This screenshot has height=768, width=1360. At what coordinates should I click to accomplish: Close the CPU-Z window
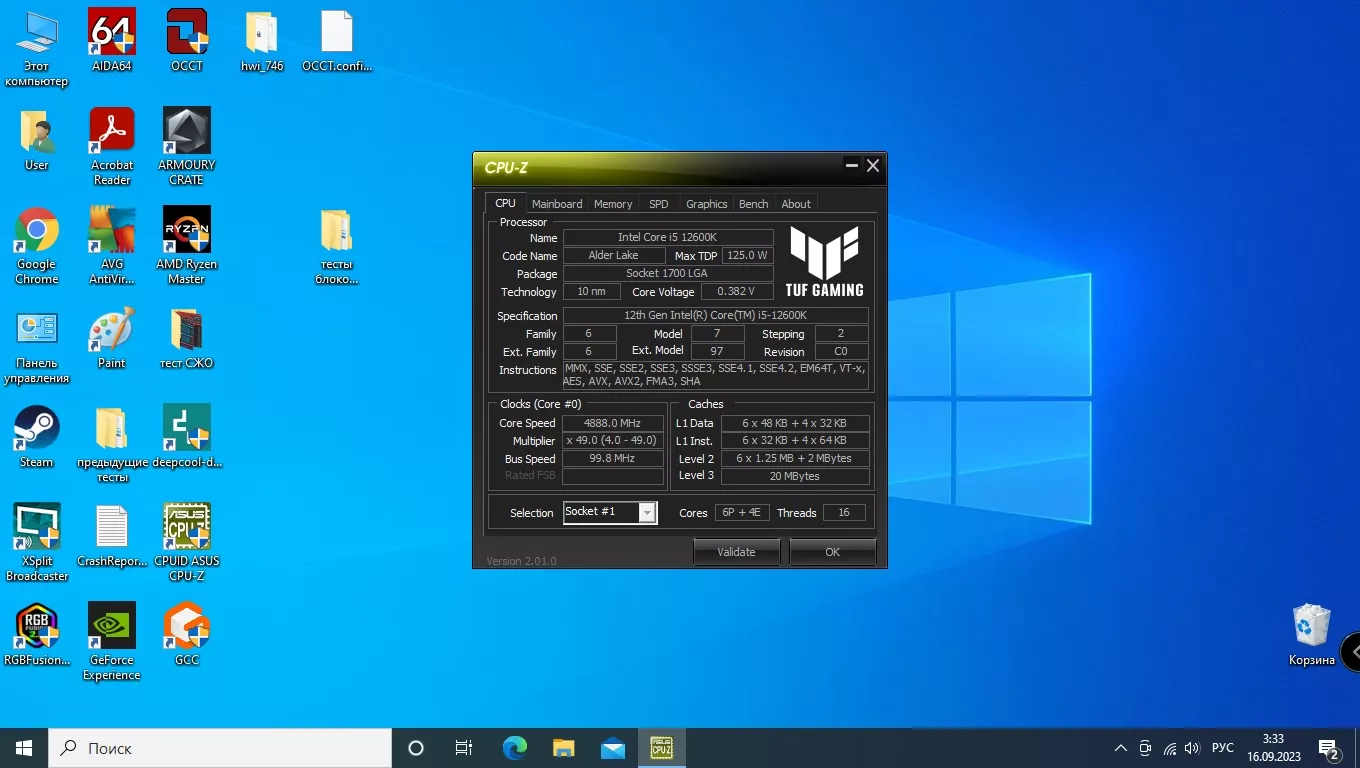[873, 165]
